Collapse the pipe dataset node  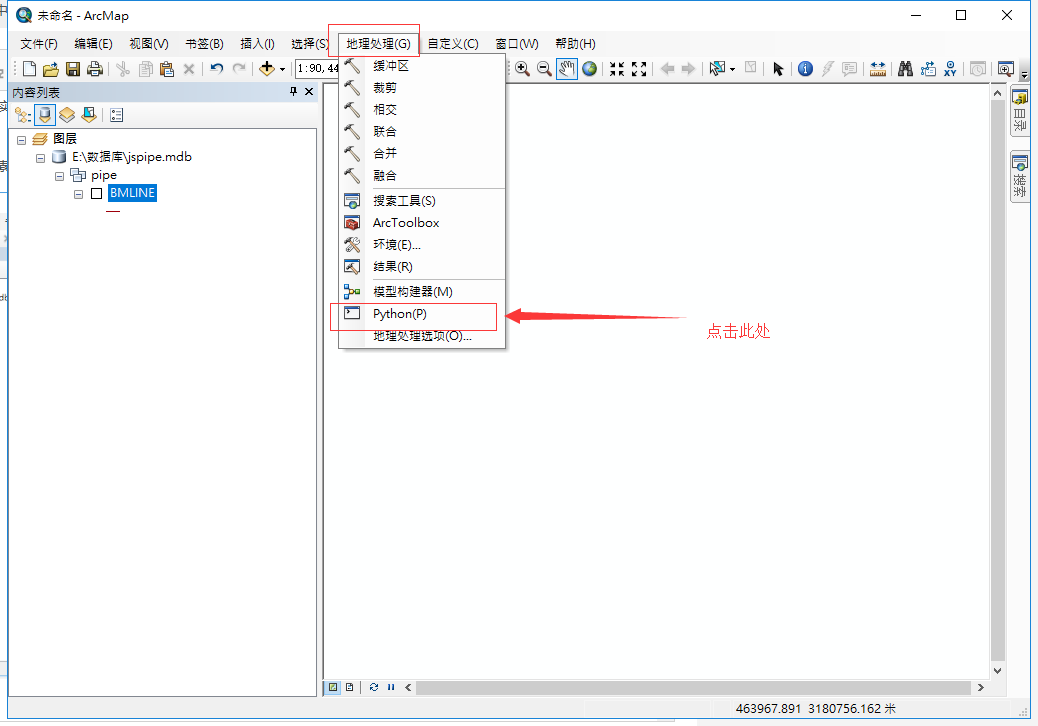pos(60,176)
